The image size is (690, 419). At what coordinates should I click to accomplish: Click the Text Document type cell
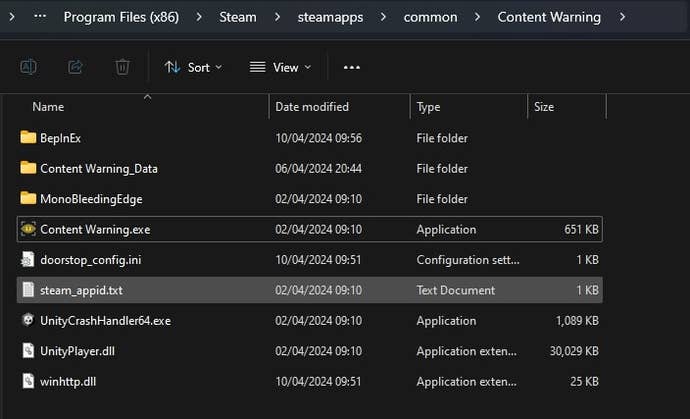455,290
